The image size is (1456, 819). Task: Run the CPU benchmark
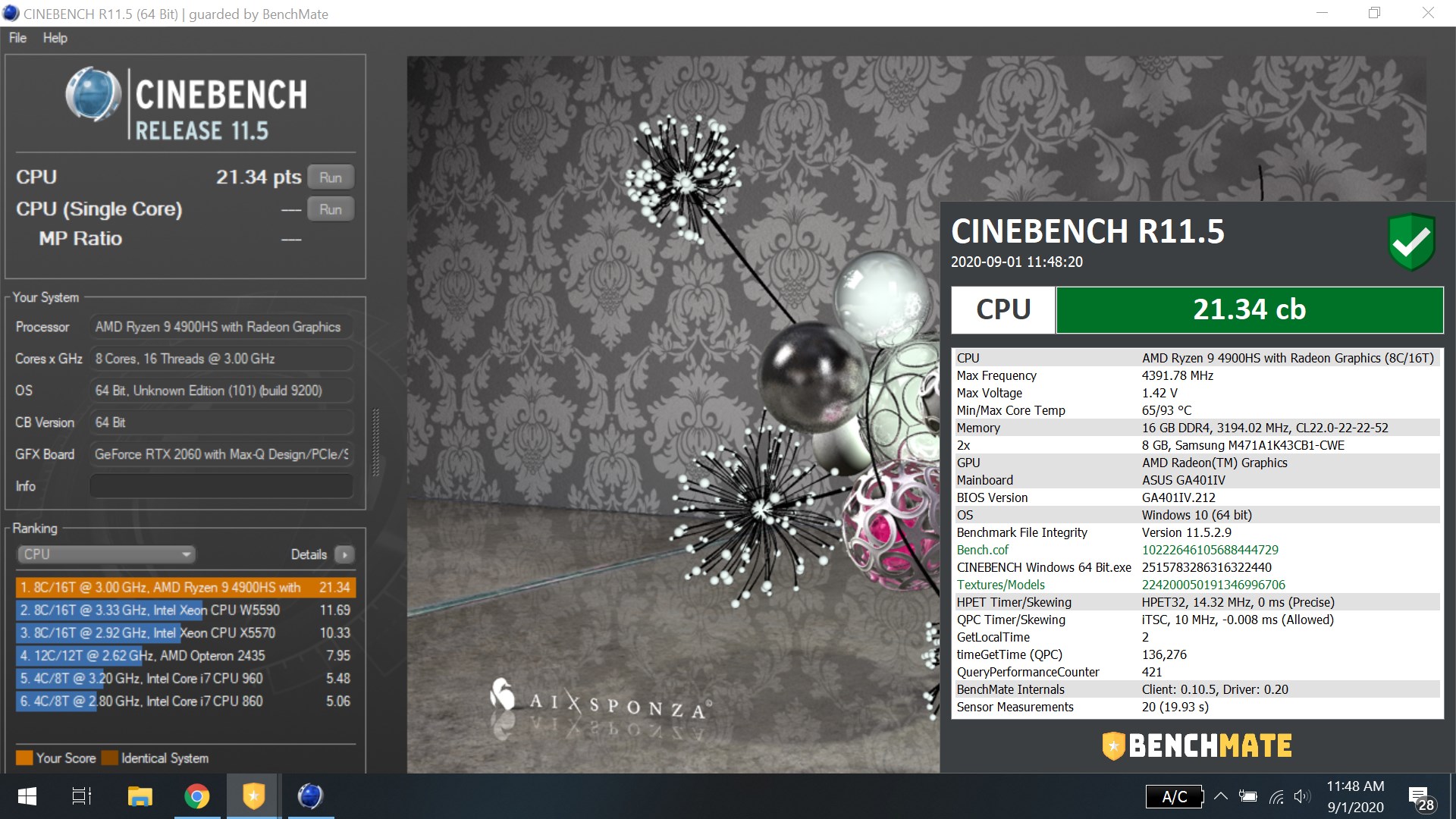[331, 177]
